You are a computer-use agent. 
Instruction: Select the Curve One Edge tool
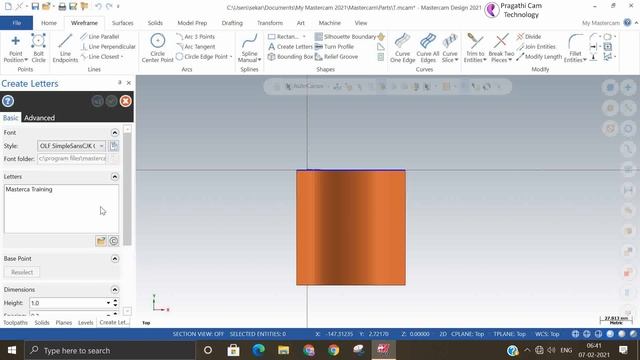click(402, 48)
